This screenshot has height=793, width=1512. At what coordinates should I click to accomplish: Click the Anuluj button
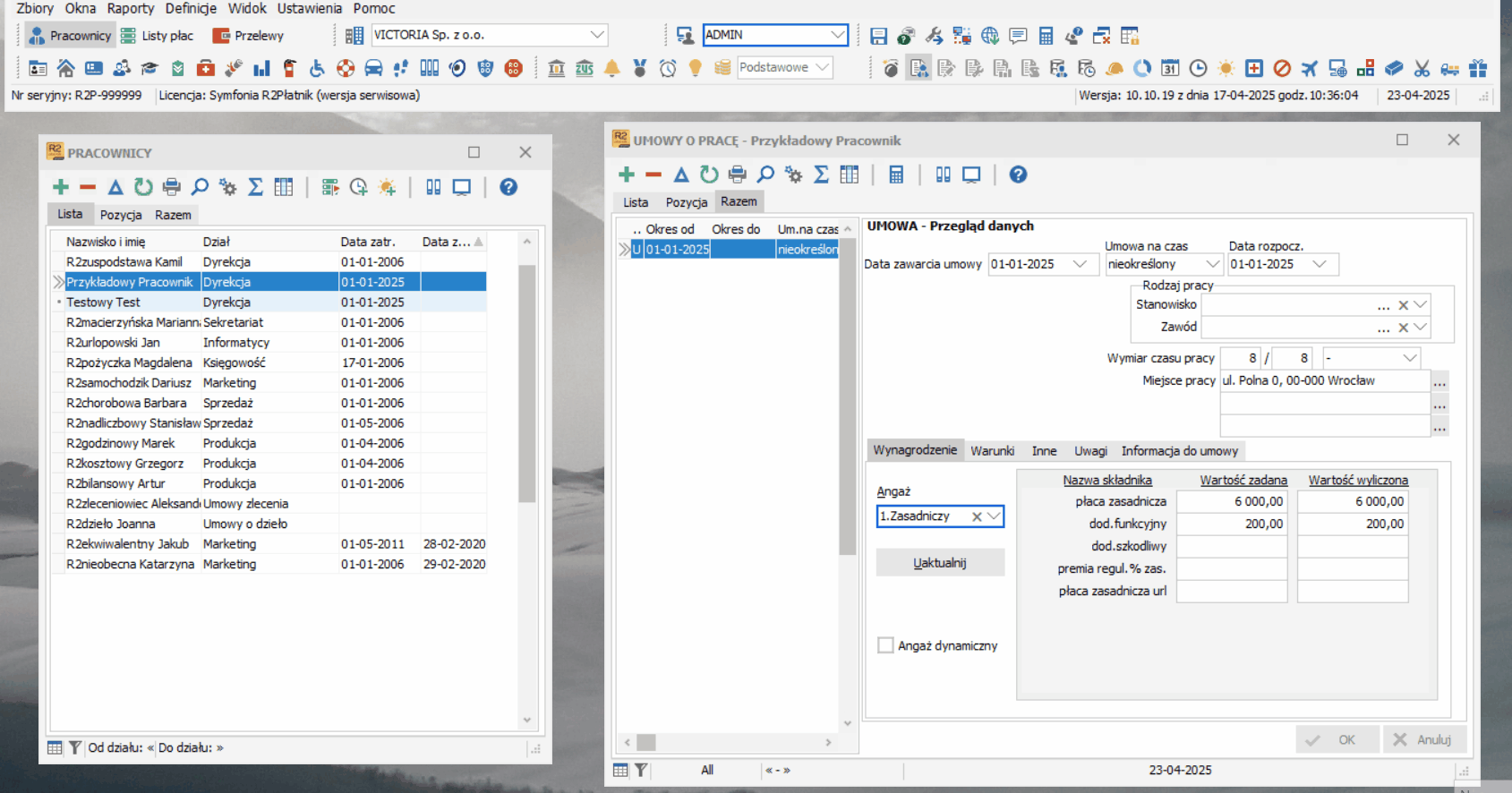coord(1425,739)
